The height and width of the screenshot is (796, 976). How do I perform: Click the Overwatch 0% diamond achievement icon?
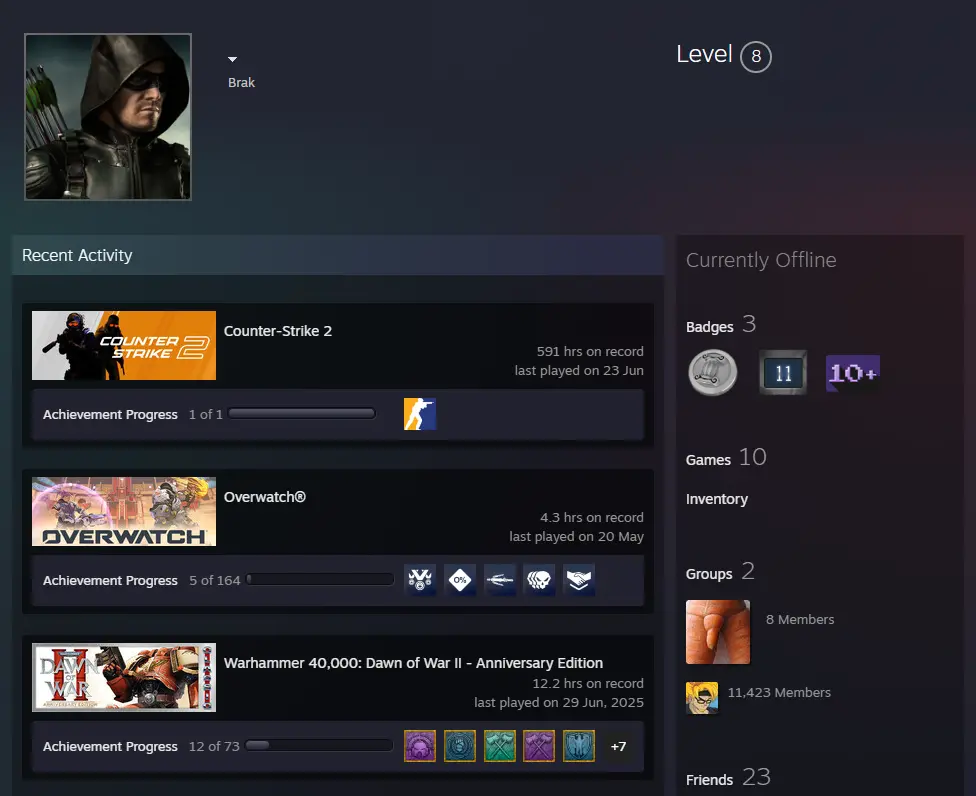460,580
